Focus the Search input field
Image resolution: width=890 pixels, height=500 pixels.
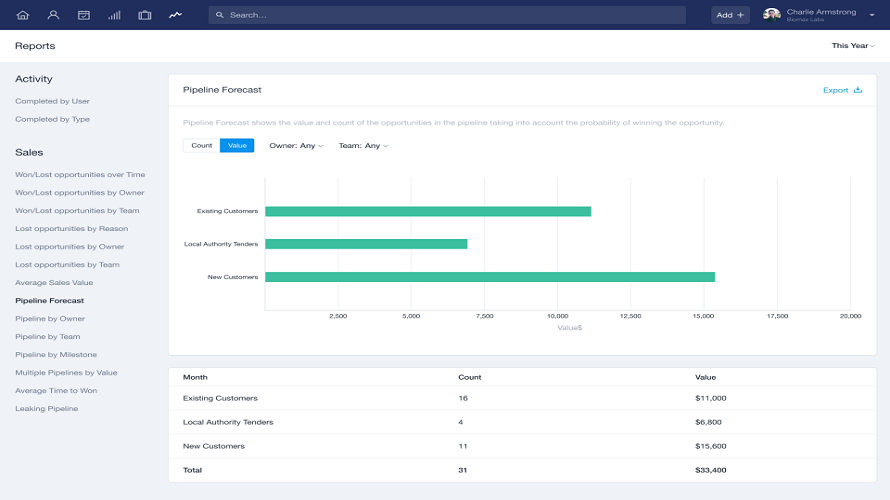(450, 15)
